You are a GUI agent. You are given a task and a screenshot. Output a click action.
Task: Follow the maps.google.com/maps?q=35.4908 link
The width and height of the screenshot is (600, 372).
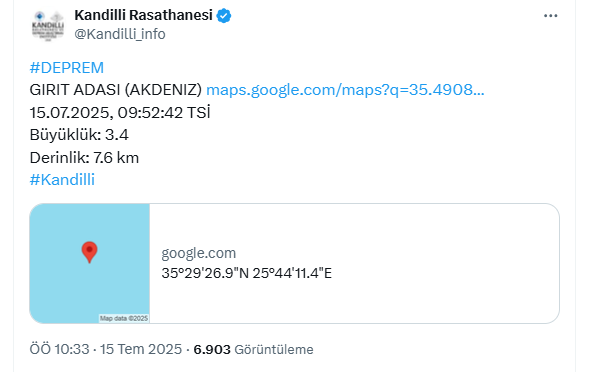click(x=345, y=90)
